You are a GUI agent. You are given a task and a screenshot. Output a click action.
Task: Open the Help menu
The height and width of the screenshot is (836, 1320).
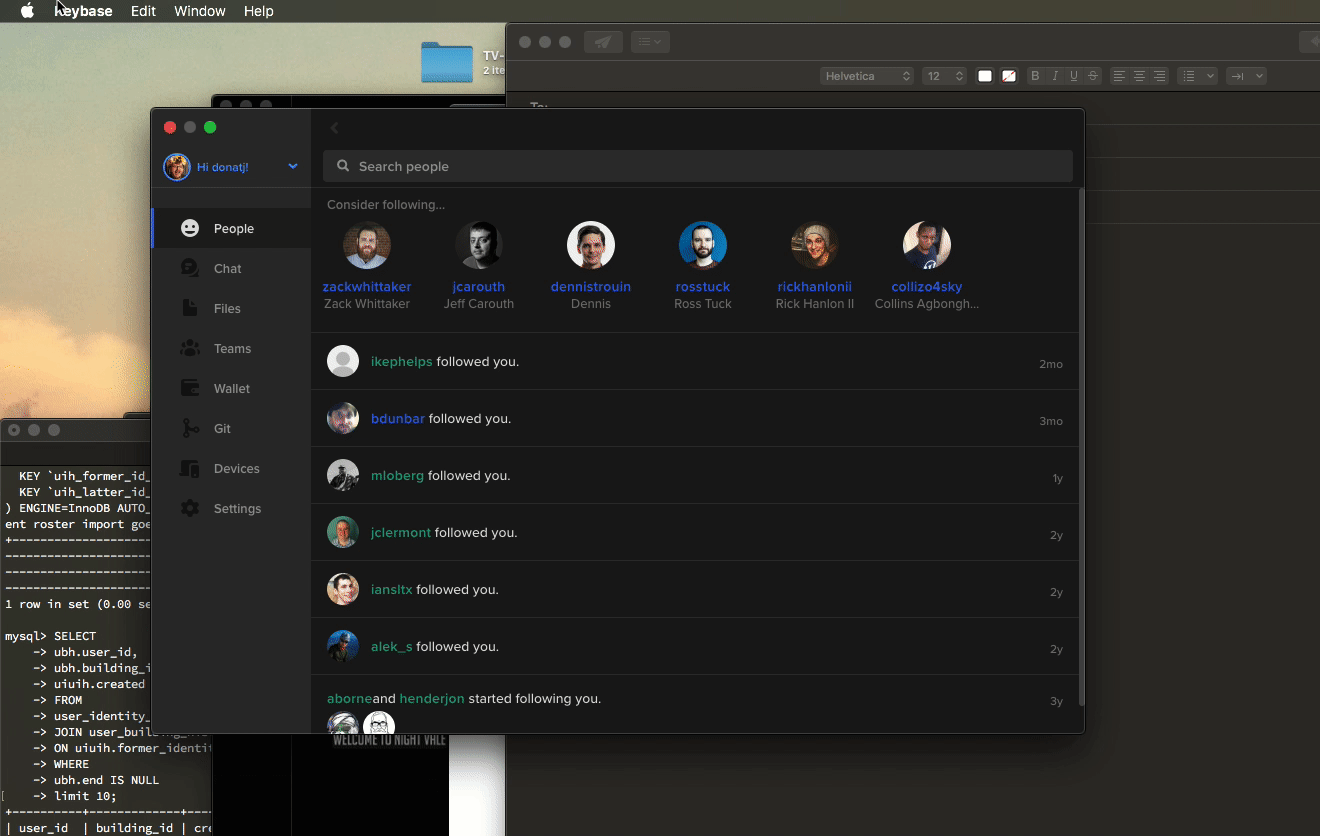point(258,11)
